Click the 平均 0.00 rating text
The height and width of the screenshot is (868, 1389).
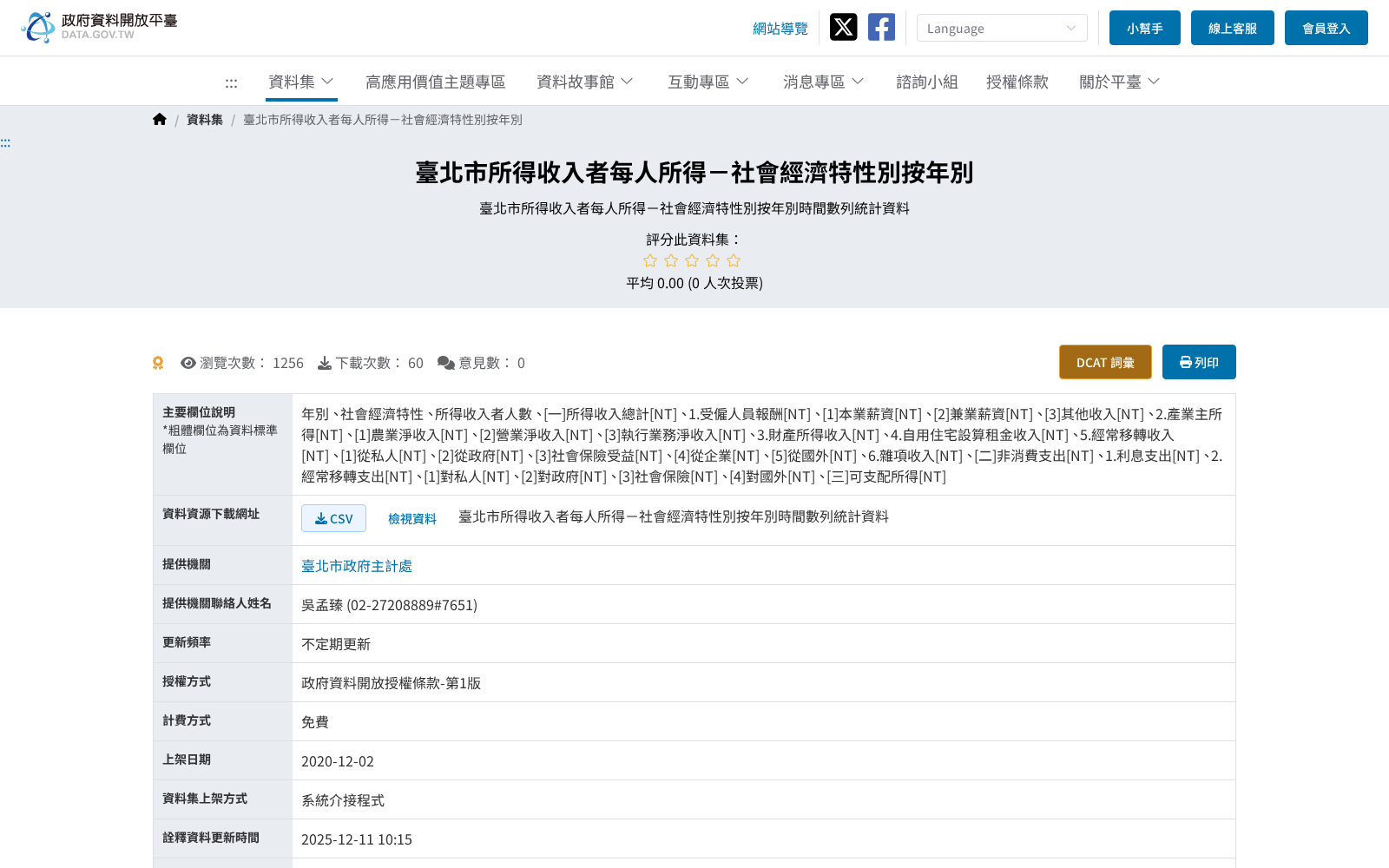694,283
